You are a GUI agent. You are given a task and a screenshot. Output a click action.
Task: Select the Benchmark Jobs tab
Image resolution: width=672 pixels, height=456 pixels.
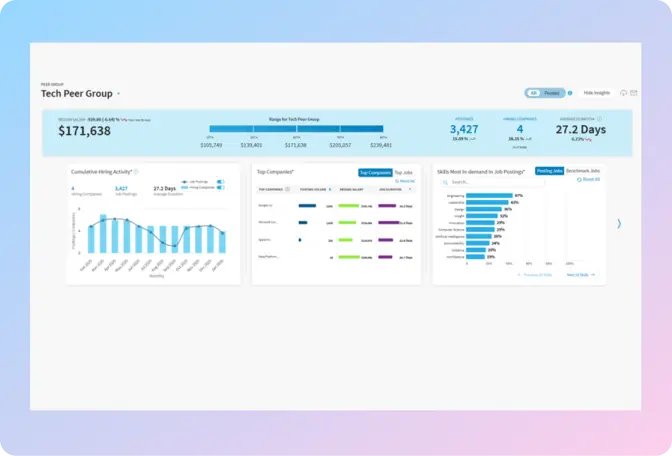pos(583,171)
